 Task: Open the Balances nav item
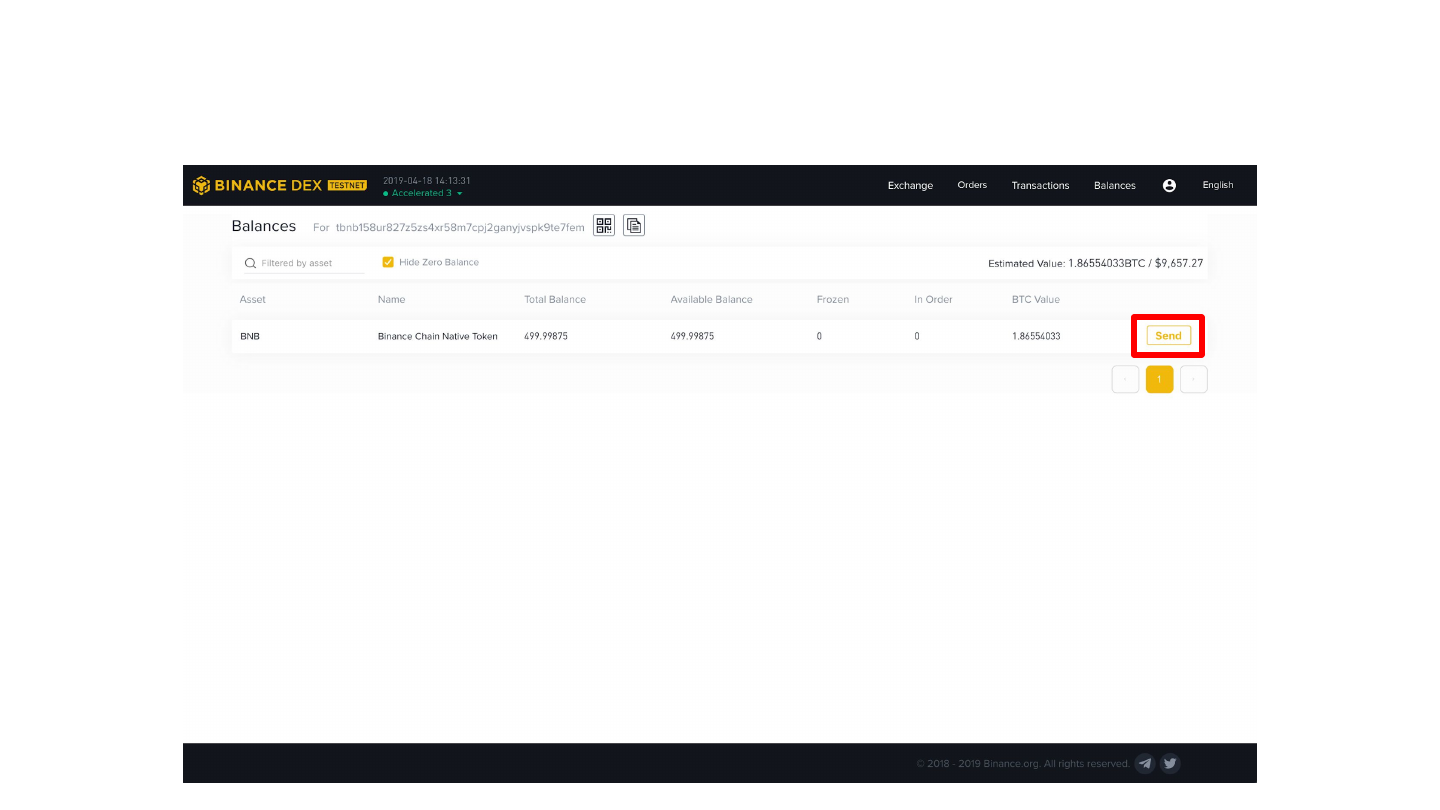1115,185
